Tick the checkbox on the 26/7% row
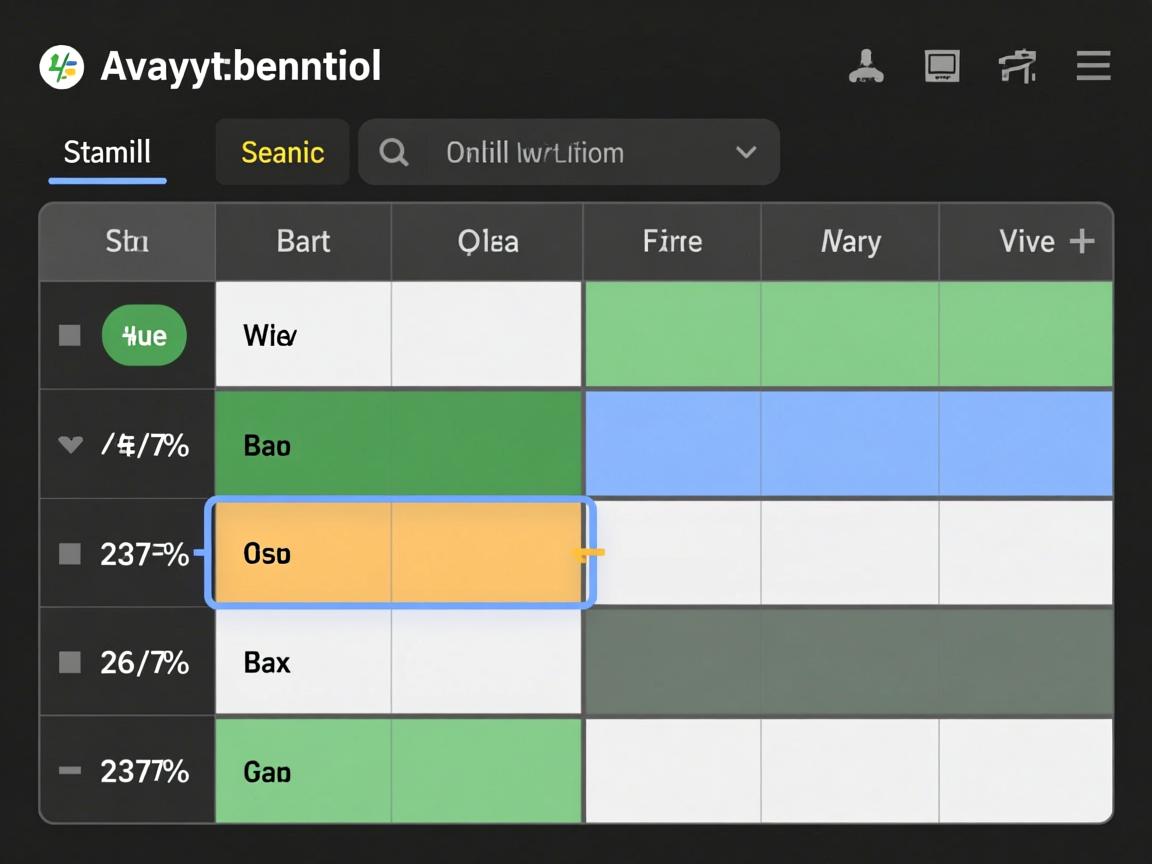The height and width of the screenshot is (864, 1152). 70,662
